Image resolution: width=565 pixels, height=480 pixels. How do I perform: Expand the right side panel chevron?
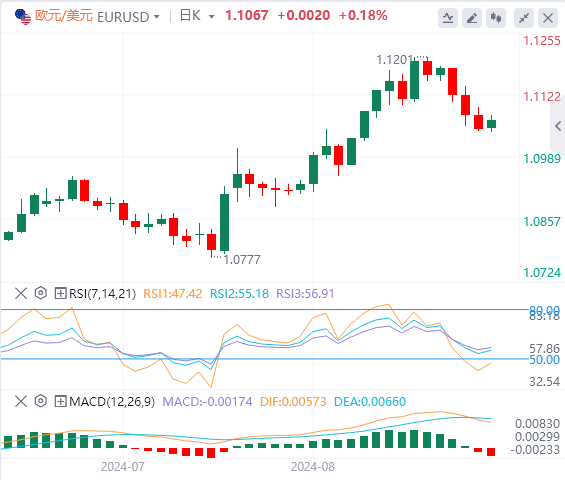[x=558, y=126]
